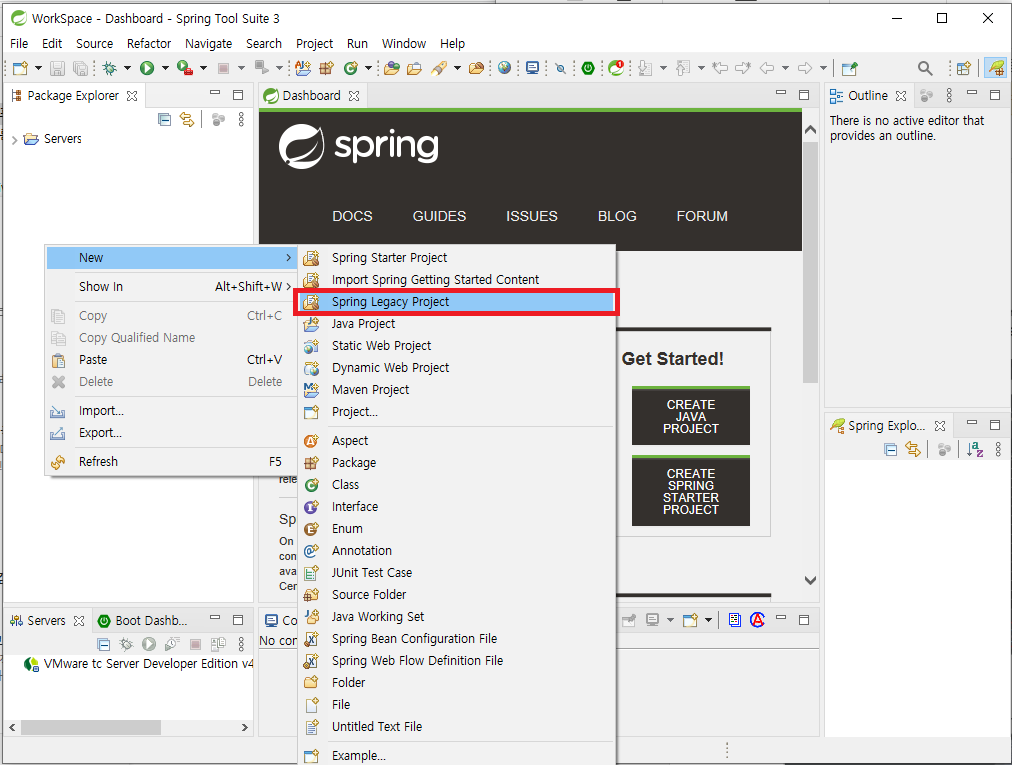Viewport: 1012px width, 765px height.
Task: Click the start-server play icon in Servers panel
Action: tap(149, 644)
